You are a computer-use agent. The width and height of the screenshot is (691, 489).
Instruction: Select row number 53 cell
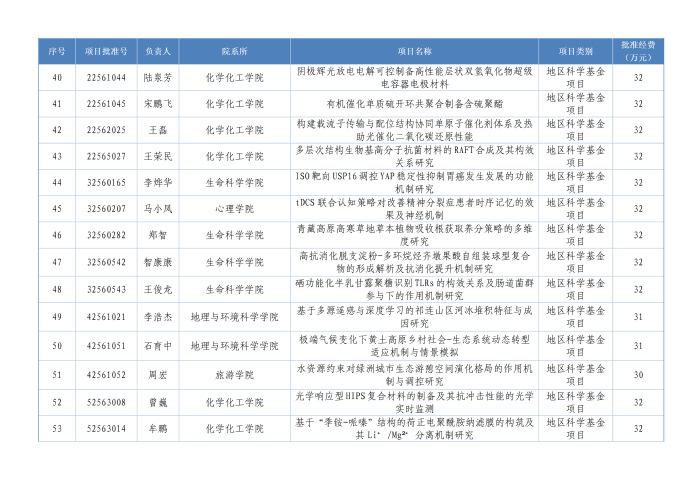[x=57, y=428]
